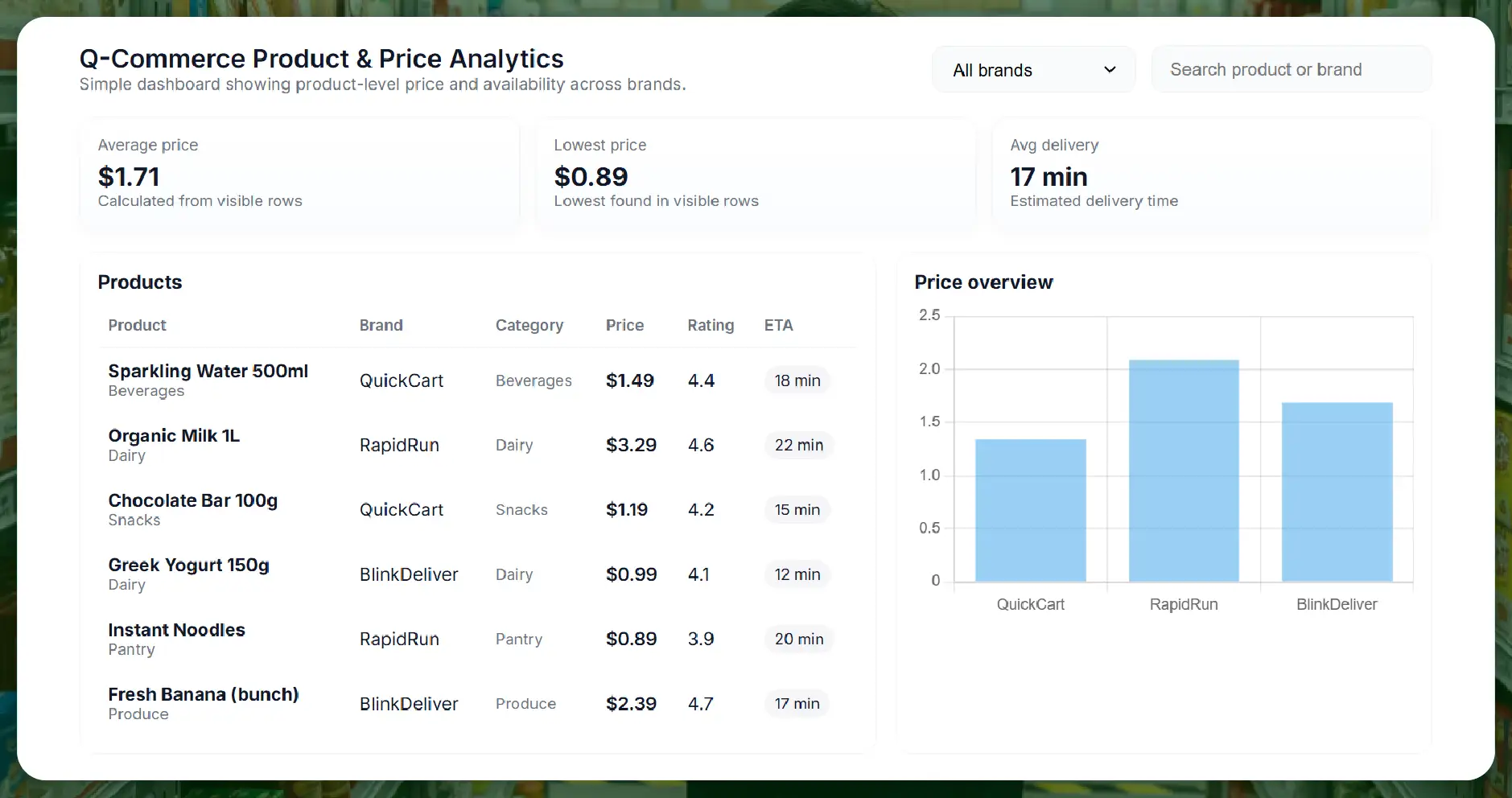
Task: Click the Q-Commerce Product & Price Analytics title
Action: pos(321,58)
